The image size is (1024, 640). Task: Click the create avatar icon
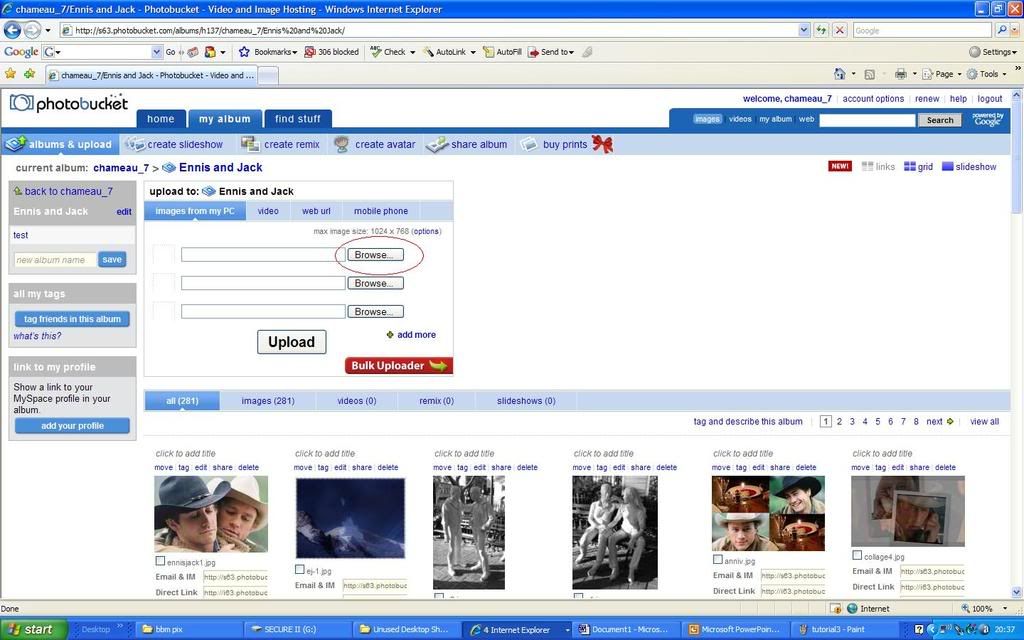341,144
